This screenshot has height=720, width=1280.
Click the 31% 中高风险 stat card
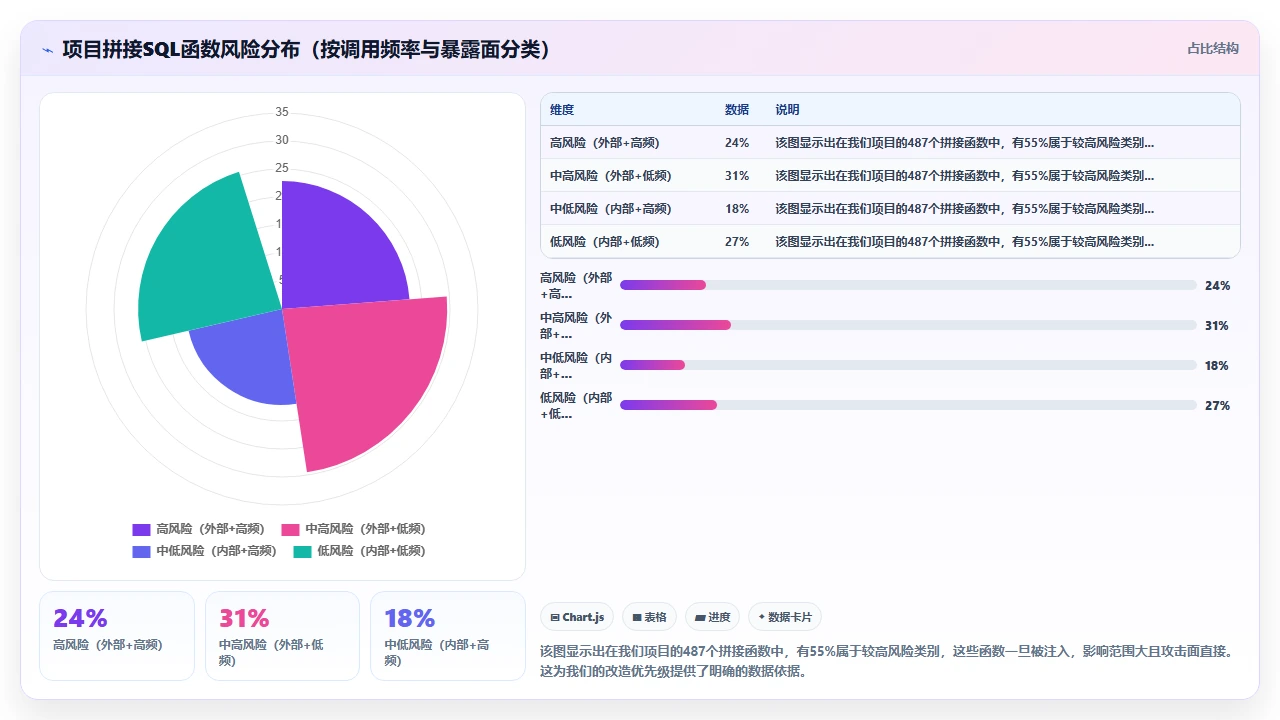point(282,636)
